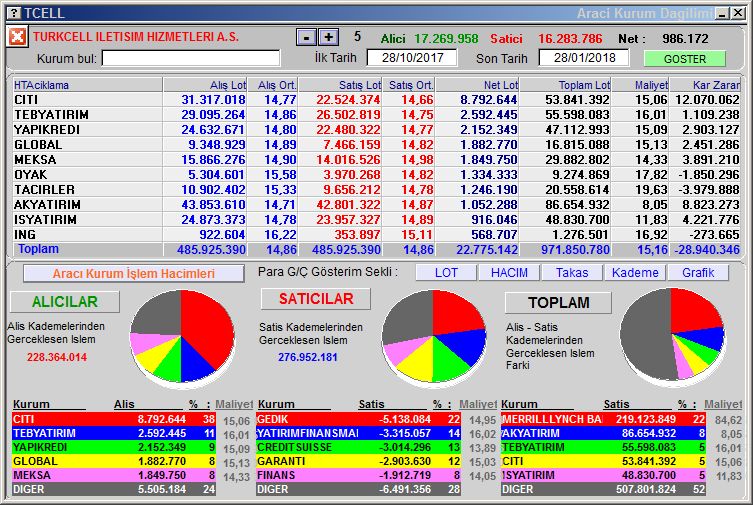
Task: Click the question mark icon in the title bar
Action: click(15, 13)
